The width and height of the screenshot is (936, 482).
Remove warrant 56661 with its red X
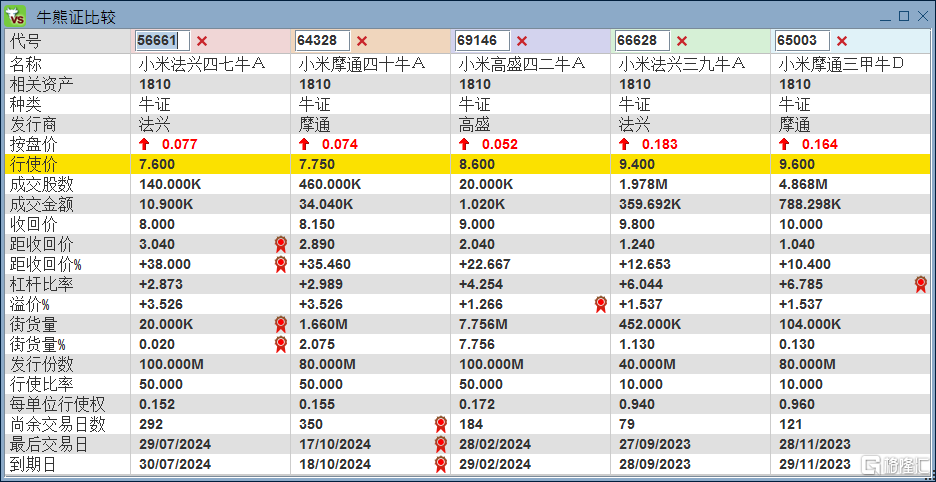tap(202, 41)
